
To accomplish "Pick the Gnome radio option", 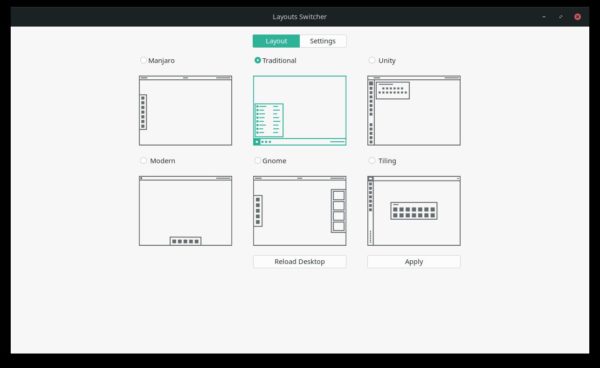I will point(258,160).
